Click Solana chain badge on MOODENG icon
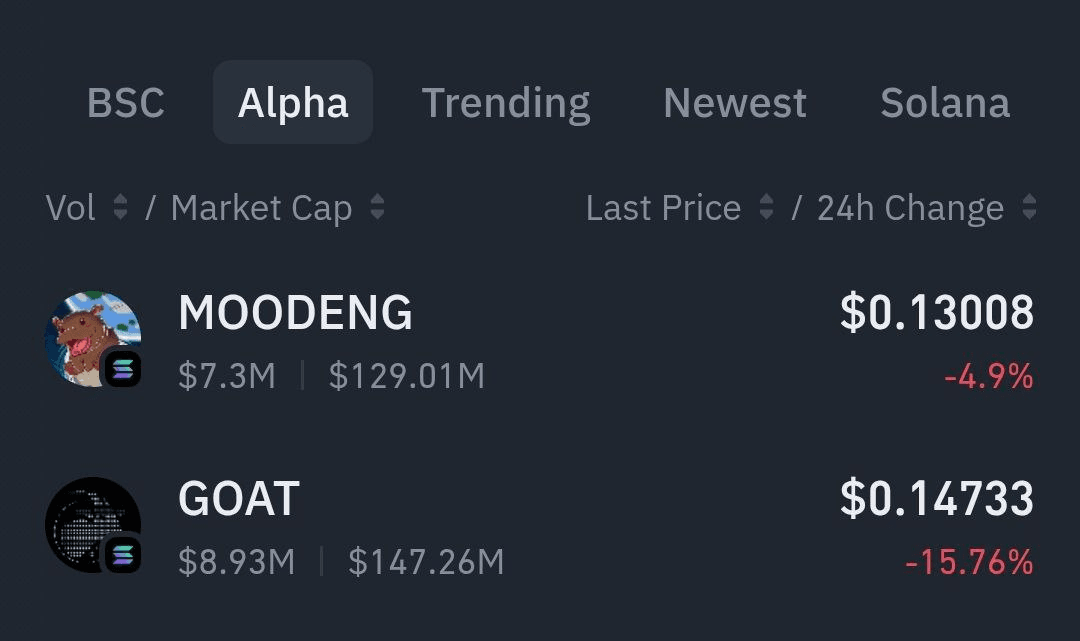 click(x=123, y=369)
